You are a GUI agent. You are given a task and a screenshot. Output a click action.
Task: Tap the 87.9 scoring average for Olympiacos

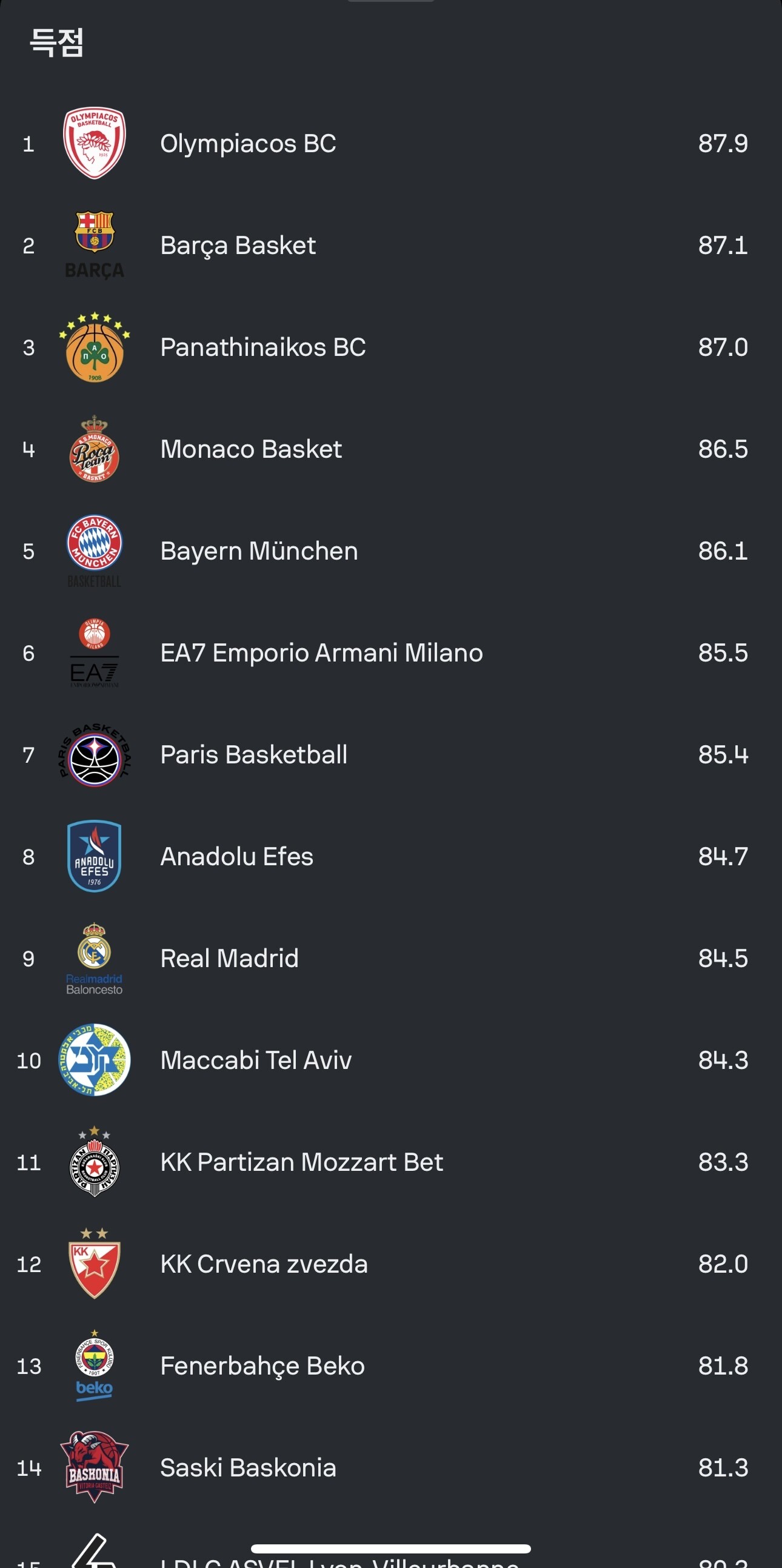[x=723, y=144]
